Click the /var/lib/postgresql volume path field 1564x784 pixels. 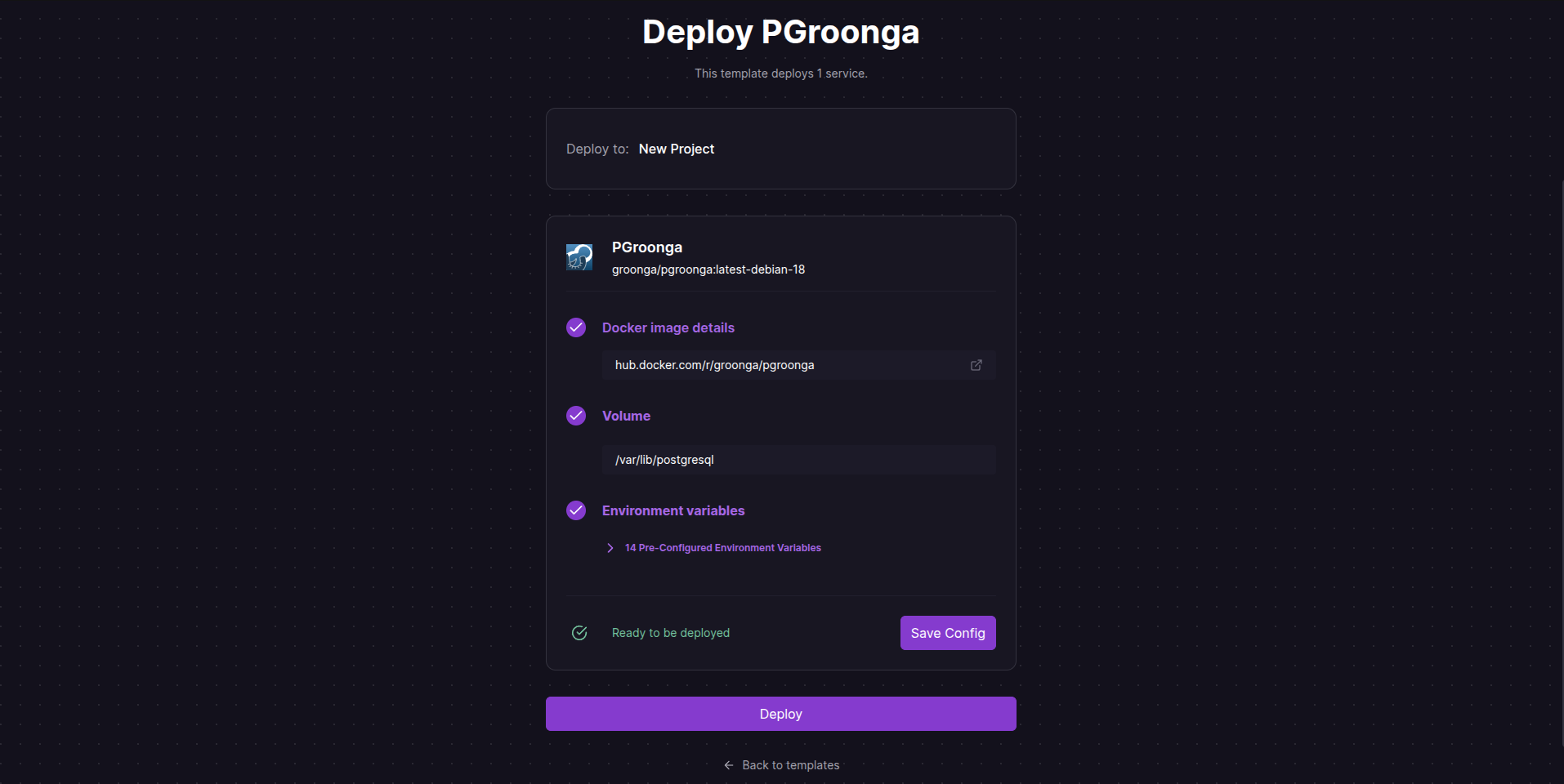pyautogui.click(x=798, y=460)
